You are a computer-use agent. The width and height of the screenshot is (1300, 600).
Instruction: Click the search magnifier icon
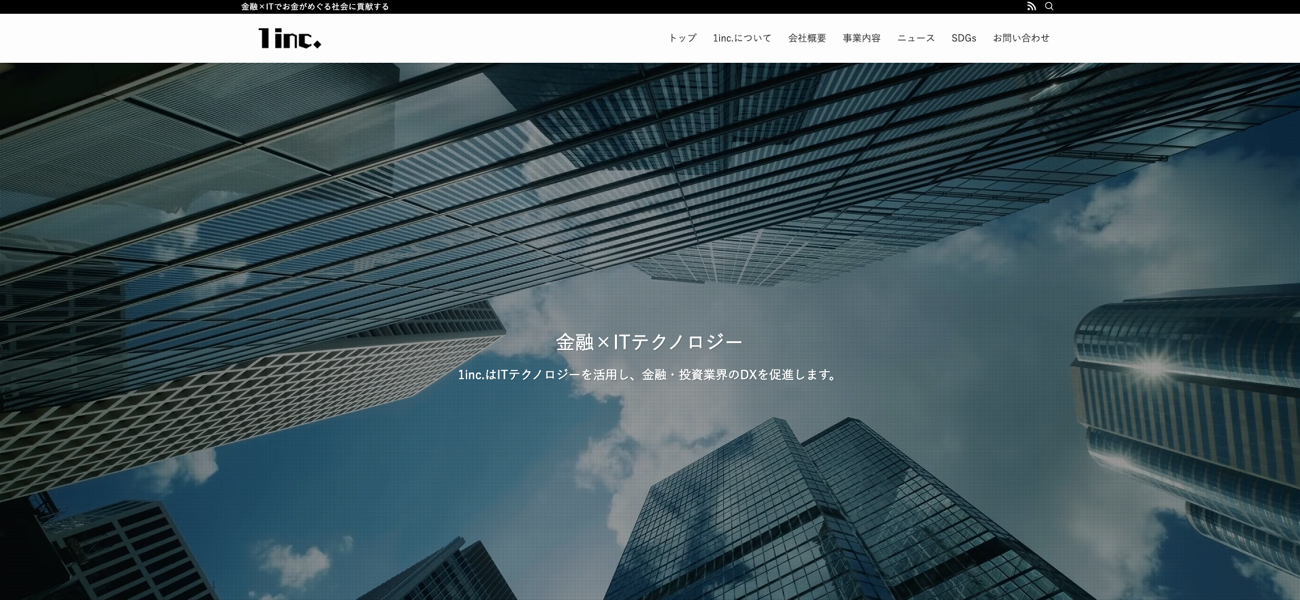1049,6
